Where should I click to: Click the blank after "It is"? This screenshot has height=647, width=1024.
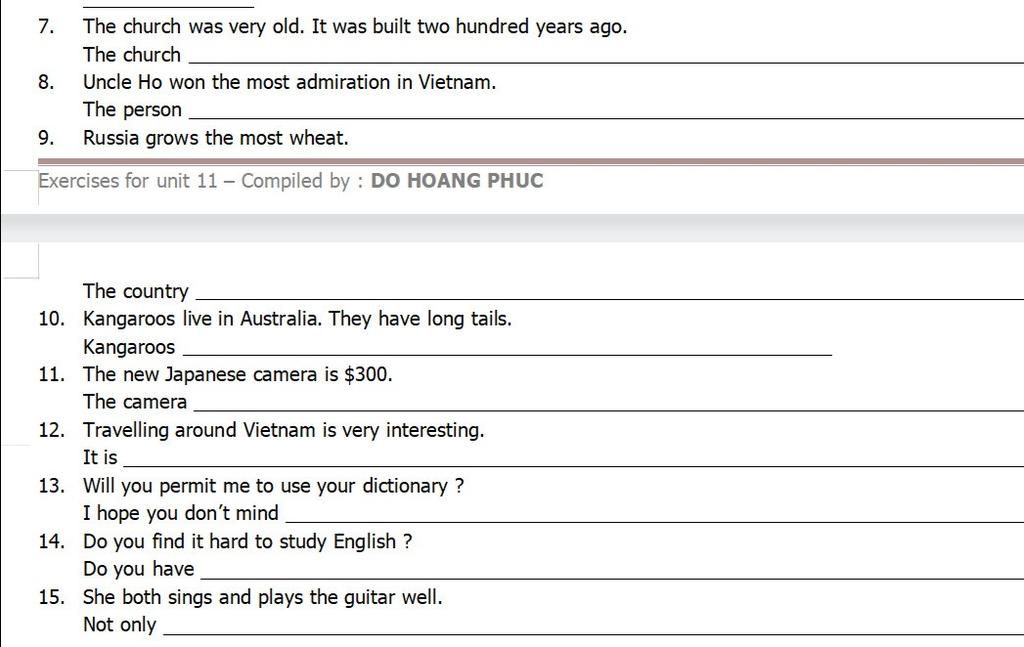573,460
